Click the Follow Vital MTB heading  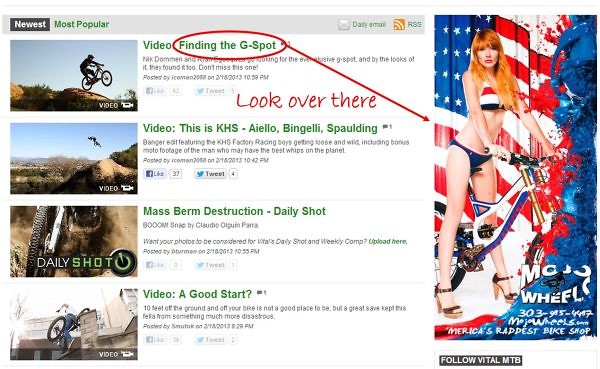480,360
